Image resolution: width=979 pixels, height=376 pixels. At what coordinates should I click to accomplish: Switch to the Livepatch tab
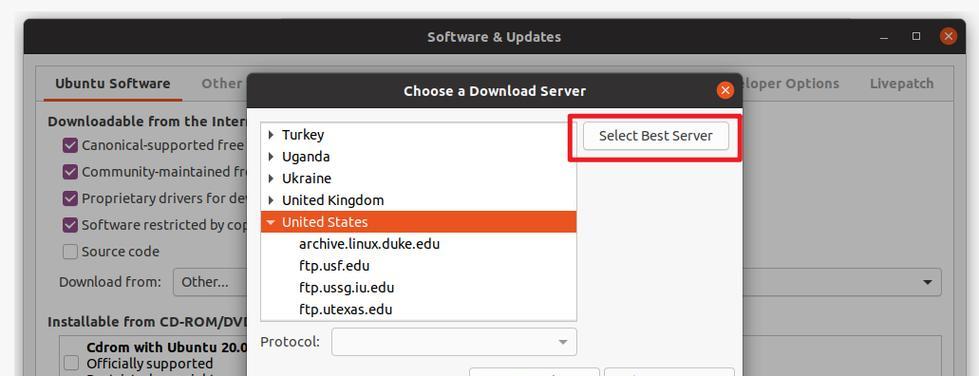(x=902, y=84)
